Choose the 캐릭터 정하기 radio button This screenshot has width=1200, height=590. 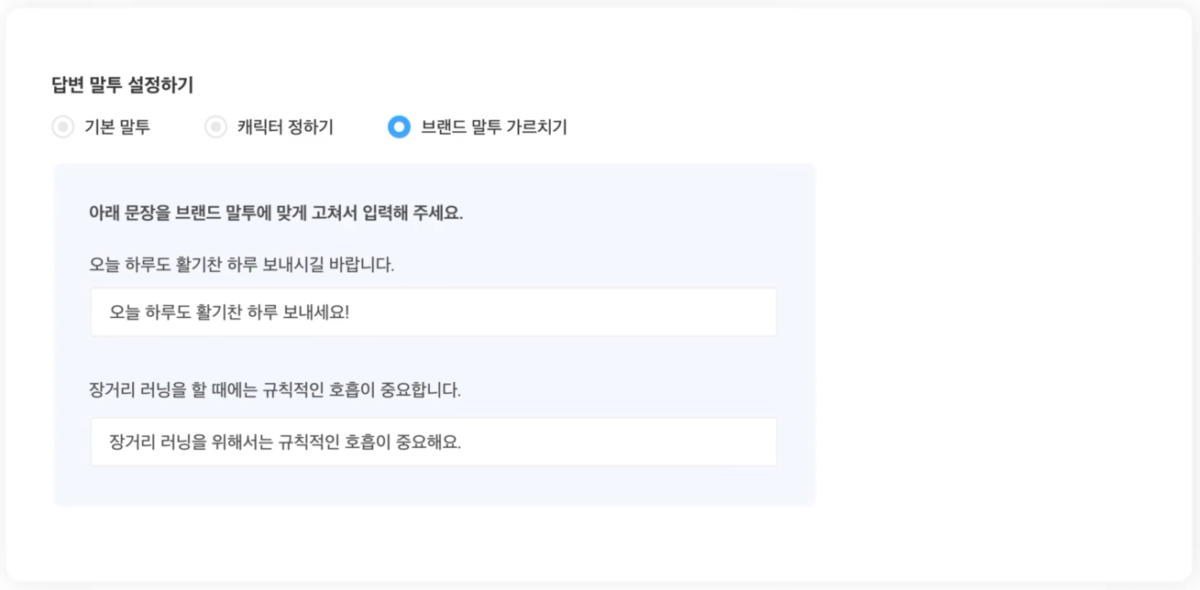216,127
